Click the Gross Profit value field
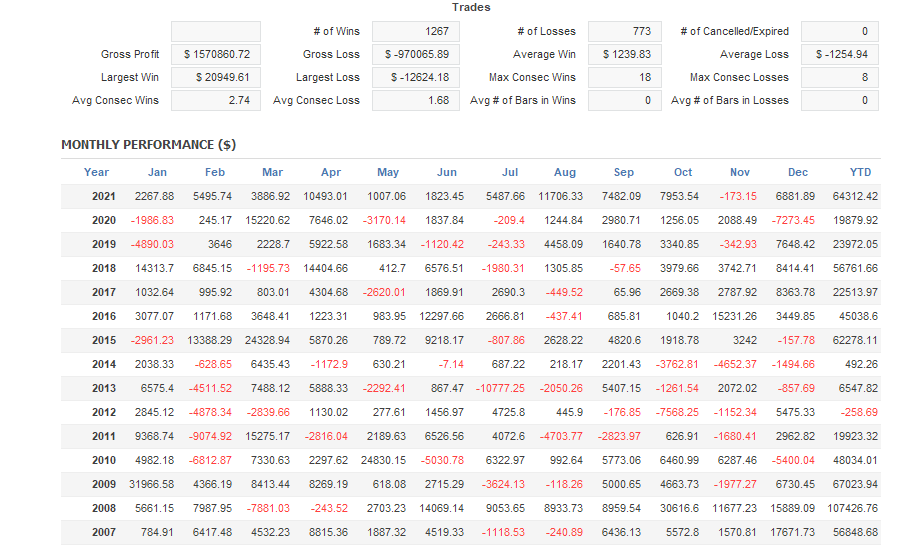 coord(216,54)
